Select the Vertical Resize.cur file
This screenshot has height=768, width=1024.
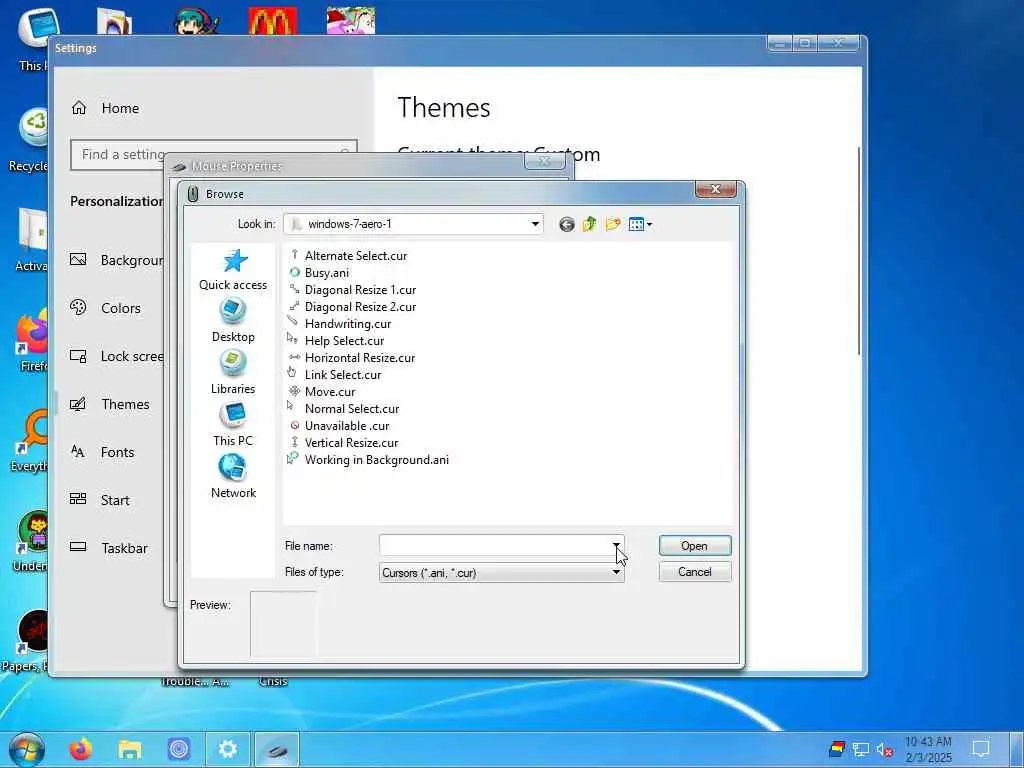pyautogui.click(x=343, y=443)
